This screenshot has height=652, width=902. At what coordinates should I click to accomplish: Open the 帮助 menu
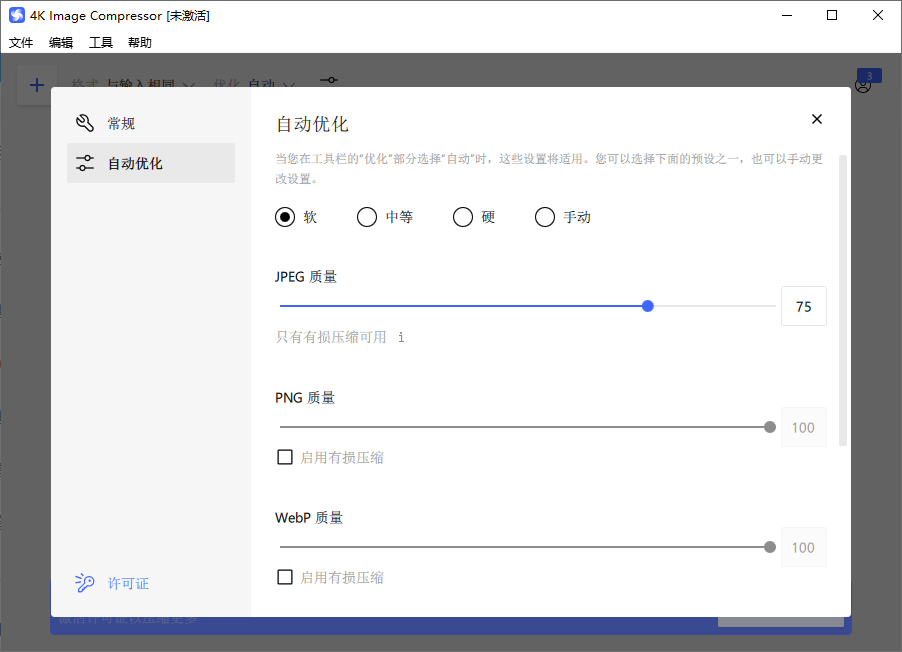[x=140, y=43]
